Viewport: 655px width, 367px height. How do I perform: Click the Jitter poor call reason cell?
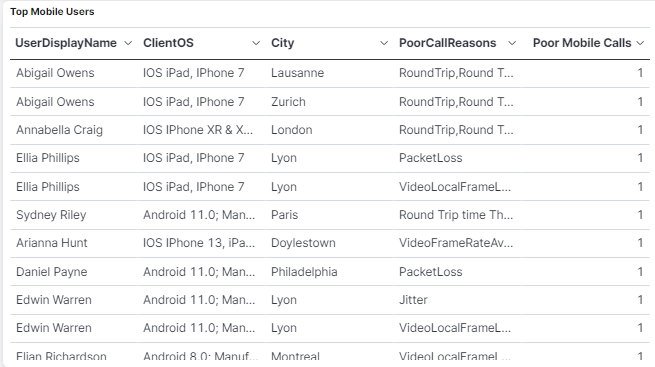(413, 300)
